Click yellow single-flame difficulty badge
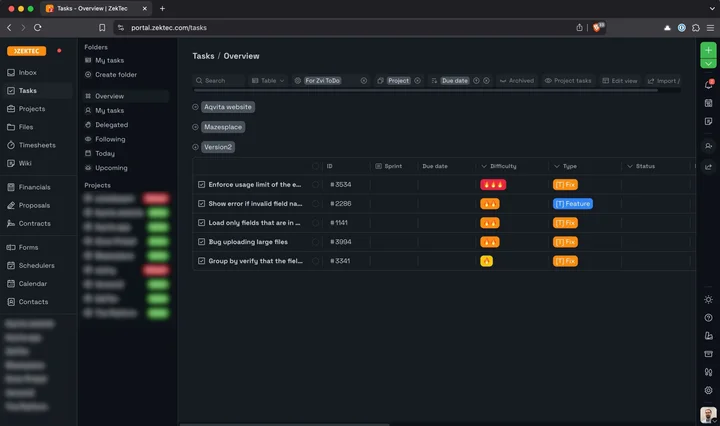This screenshot has width=720, height=426. [x=486, y=261]
